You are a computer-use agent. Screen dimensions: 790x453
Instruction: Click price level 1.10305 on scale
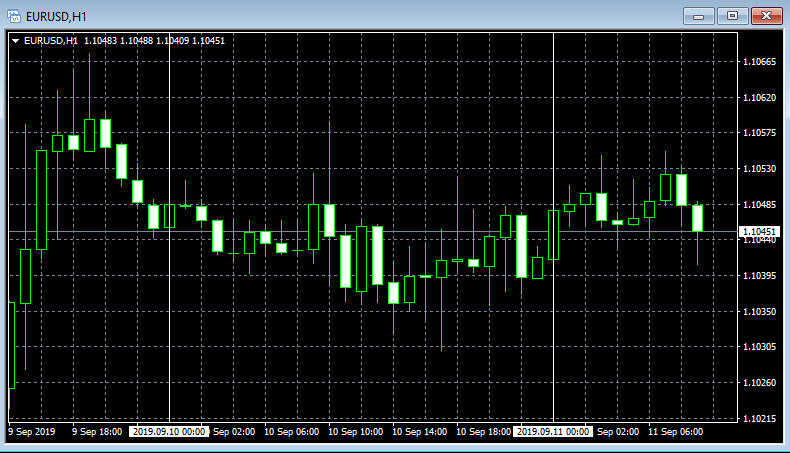[759, 347]
